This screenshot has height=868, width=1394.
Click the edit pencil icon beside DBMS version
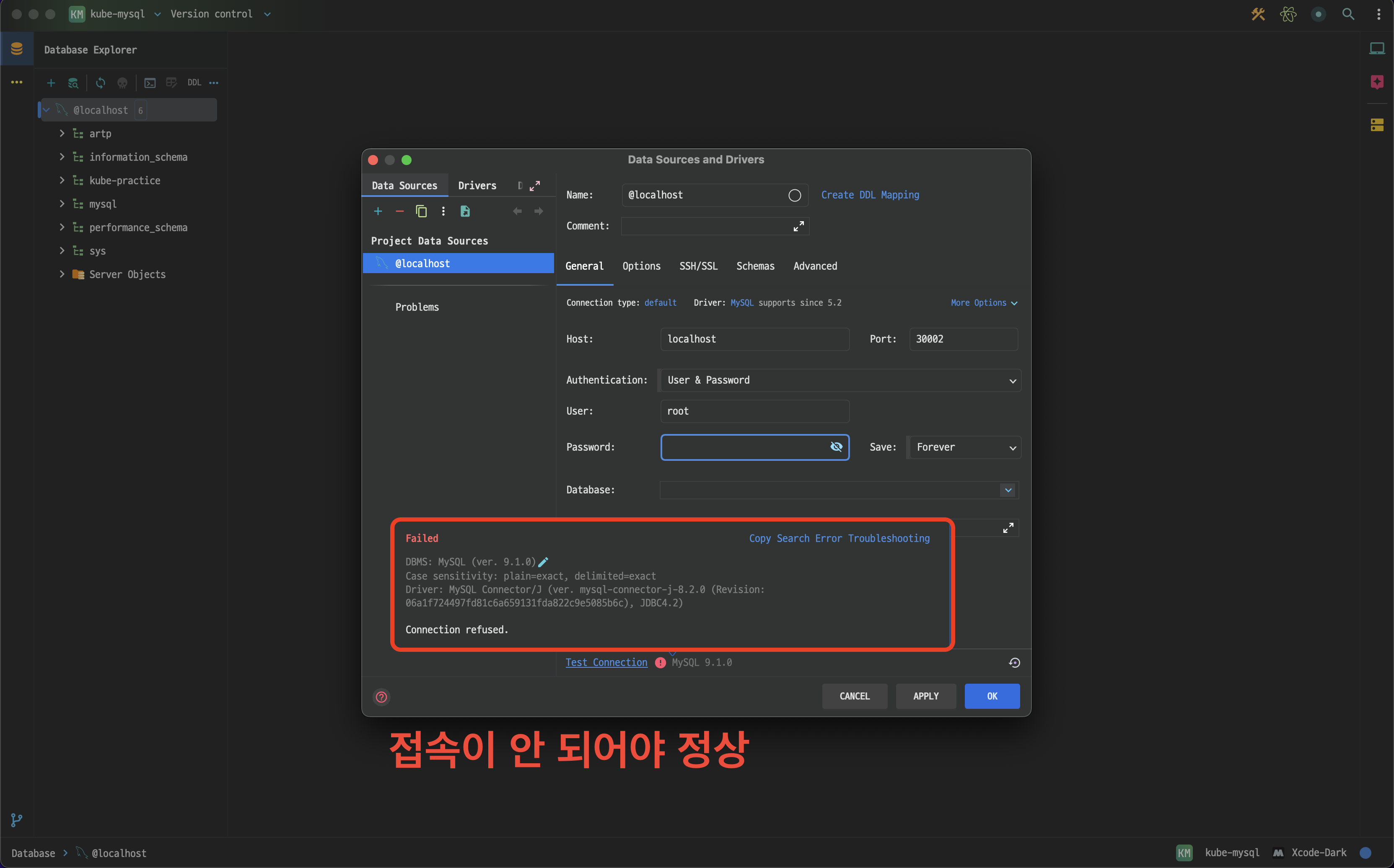(543, 562)
